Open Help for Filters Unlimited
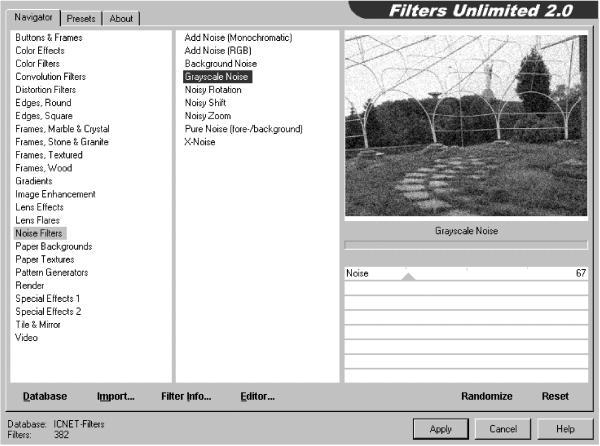This screenshot has height=446, width=600. pyautogui.click(x=565, y=429)
